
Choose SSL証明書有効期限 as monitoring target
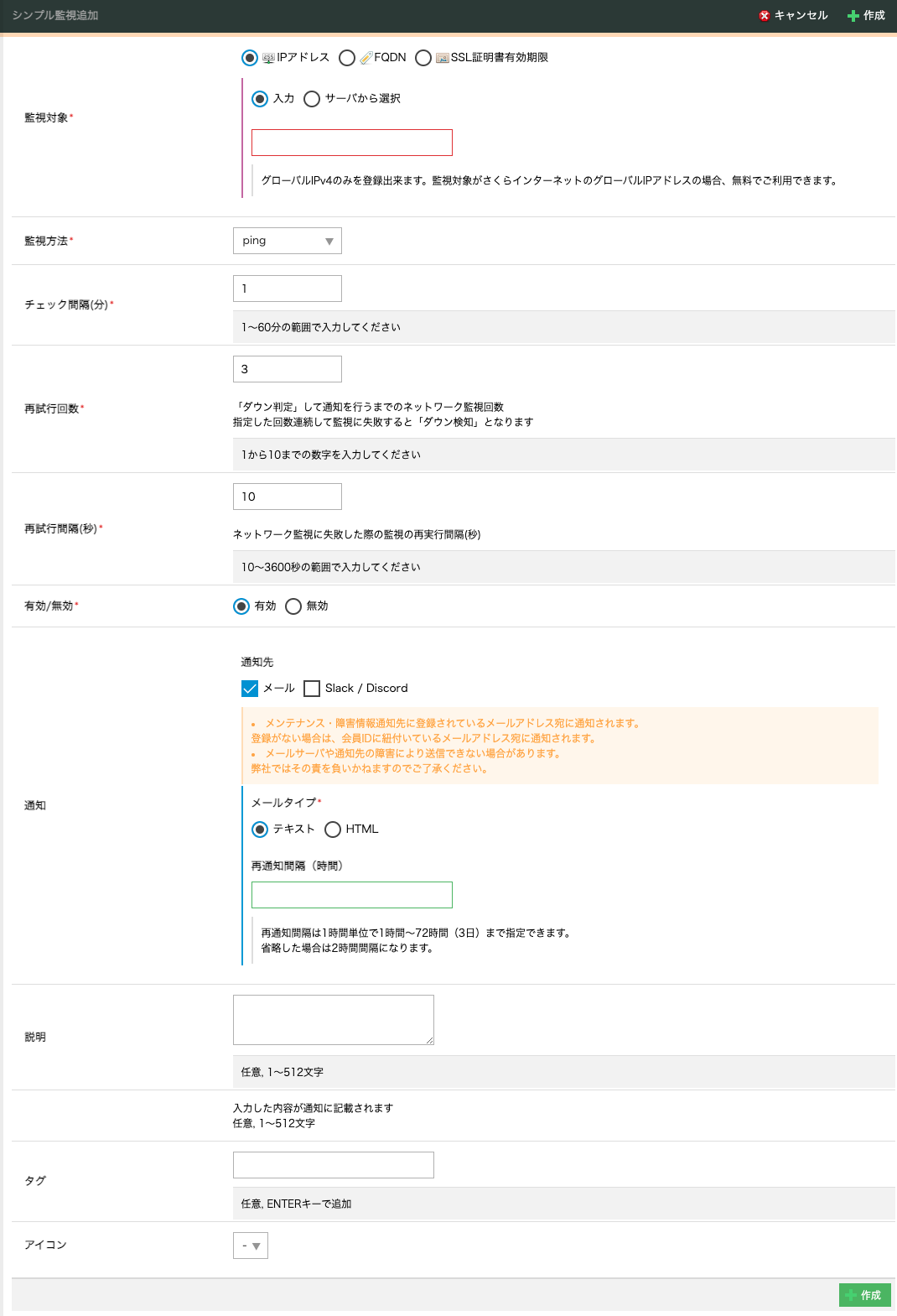[423, 58]
